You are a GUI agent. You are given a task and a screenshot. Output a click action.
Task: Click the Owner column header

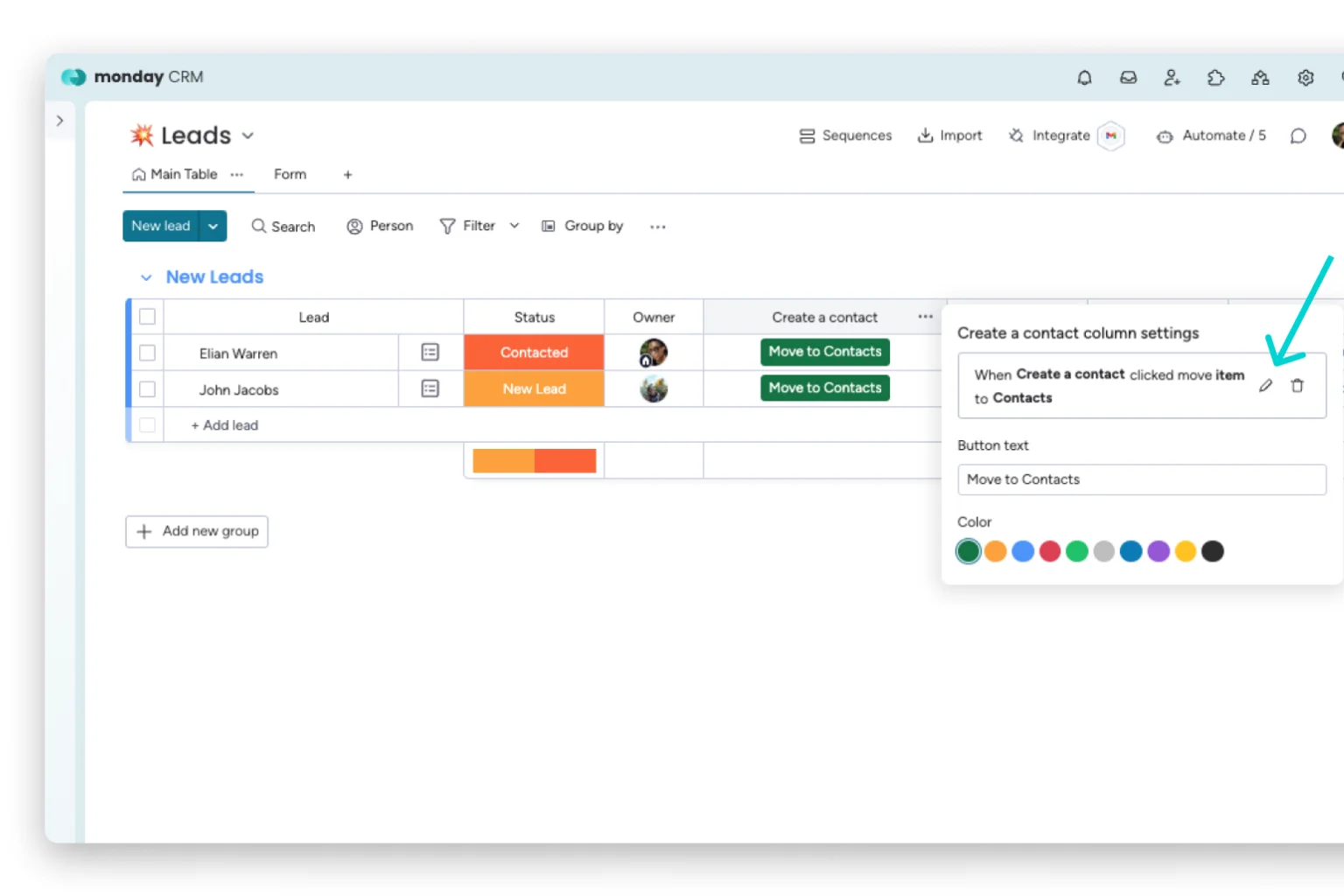654,318
